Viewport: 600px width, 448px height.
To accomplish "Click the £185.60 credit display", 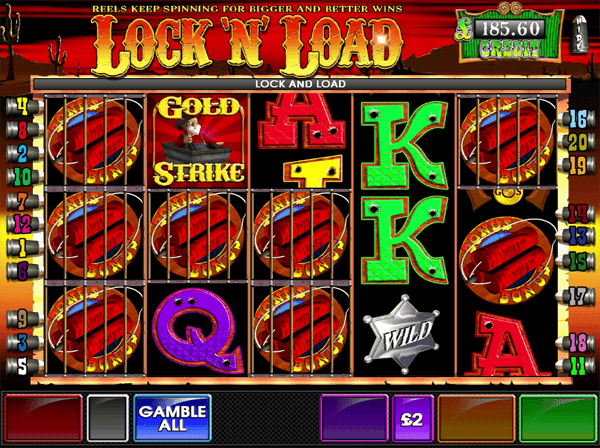I will [509, 29].
